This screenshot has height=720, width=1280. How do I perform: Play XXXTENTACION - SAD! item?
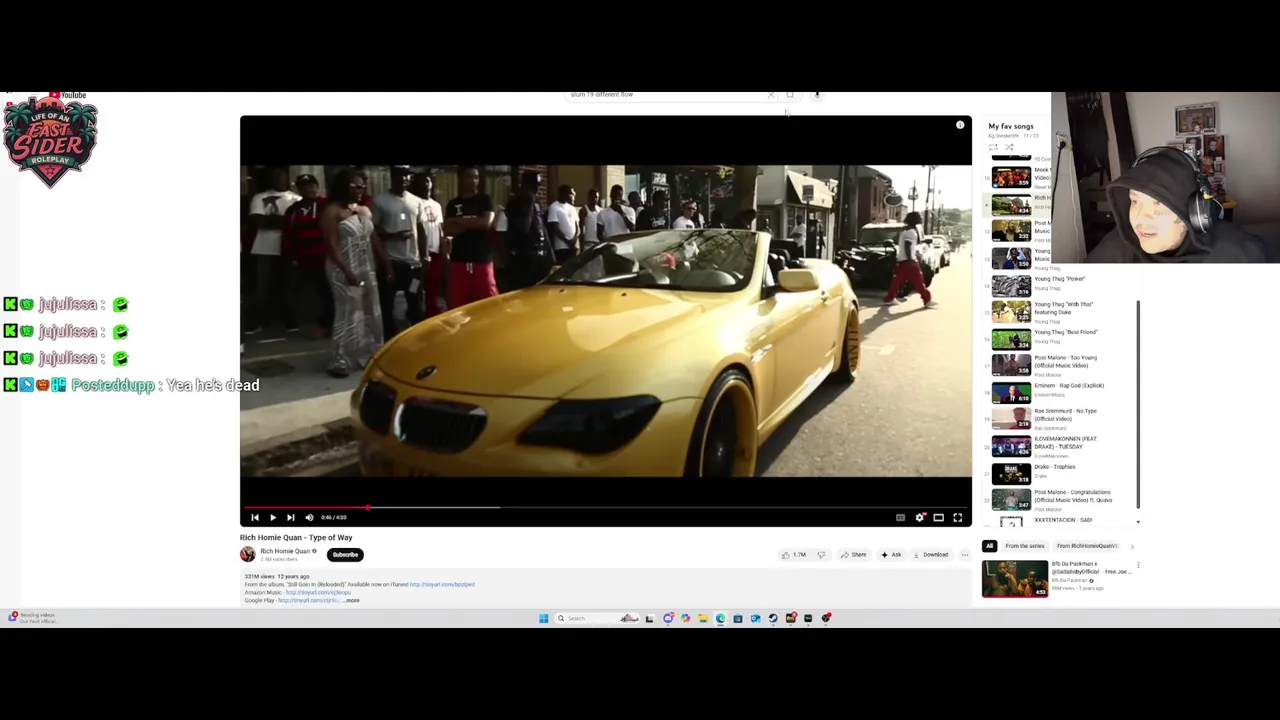pyautogui.click(x=1060, y=521)
